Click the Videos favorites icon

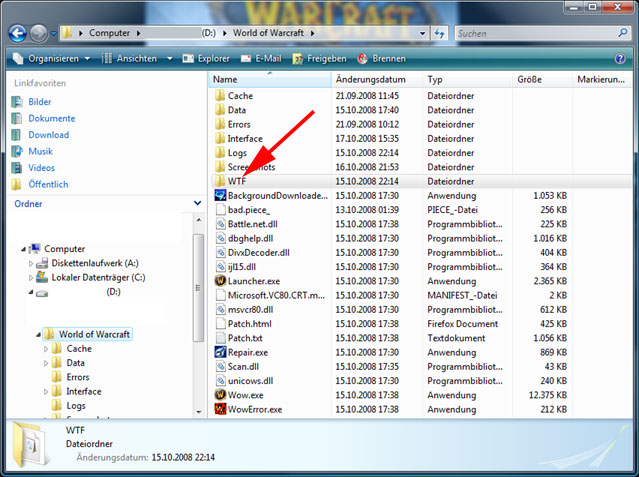click(17, 168)
